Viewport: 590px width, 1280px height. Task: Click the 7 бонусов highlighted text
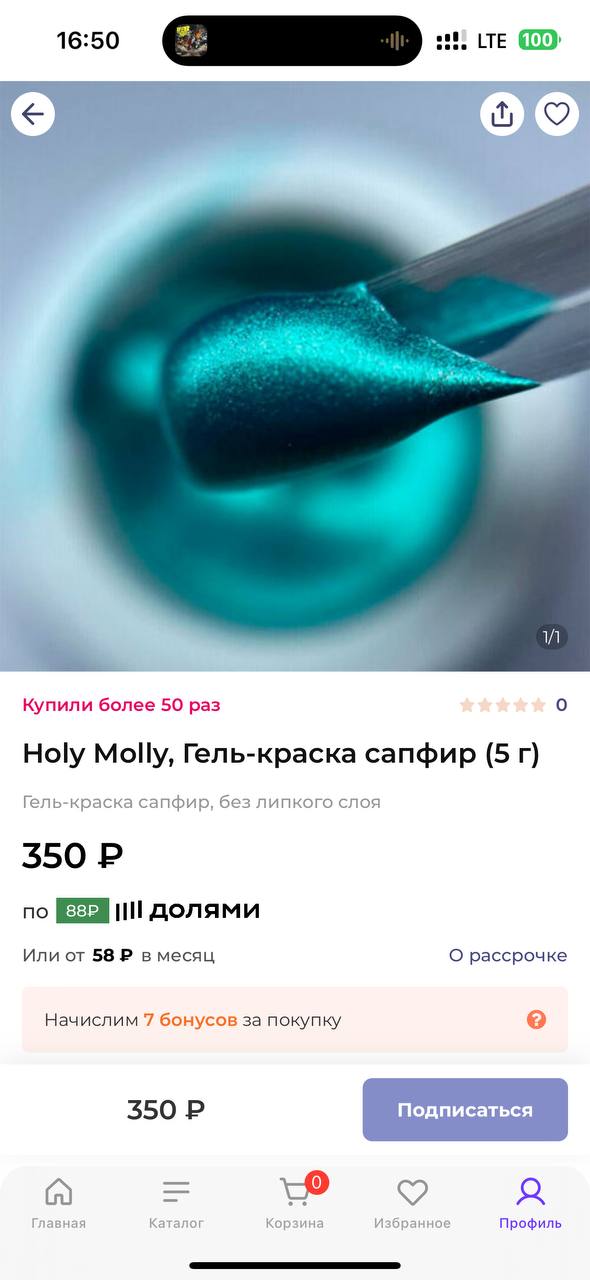(x=190, y=1020)
